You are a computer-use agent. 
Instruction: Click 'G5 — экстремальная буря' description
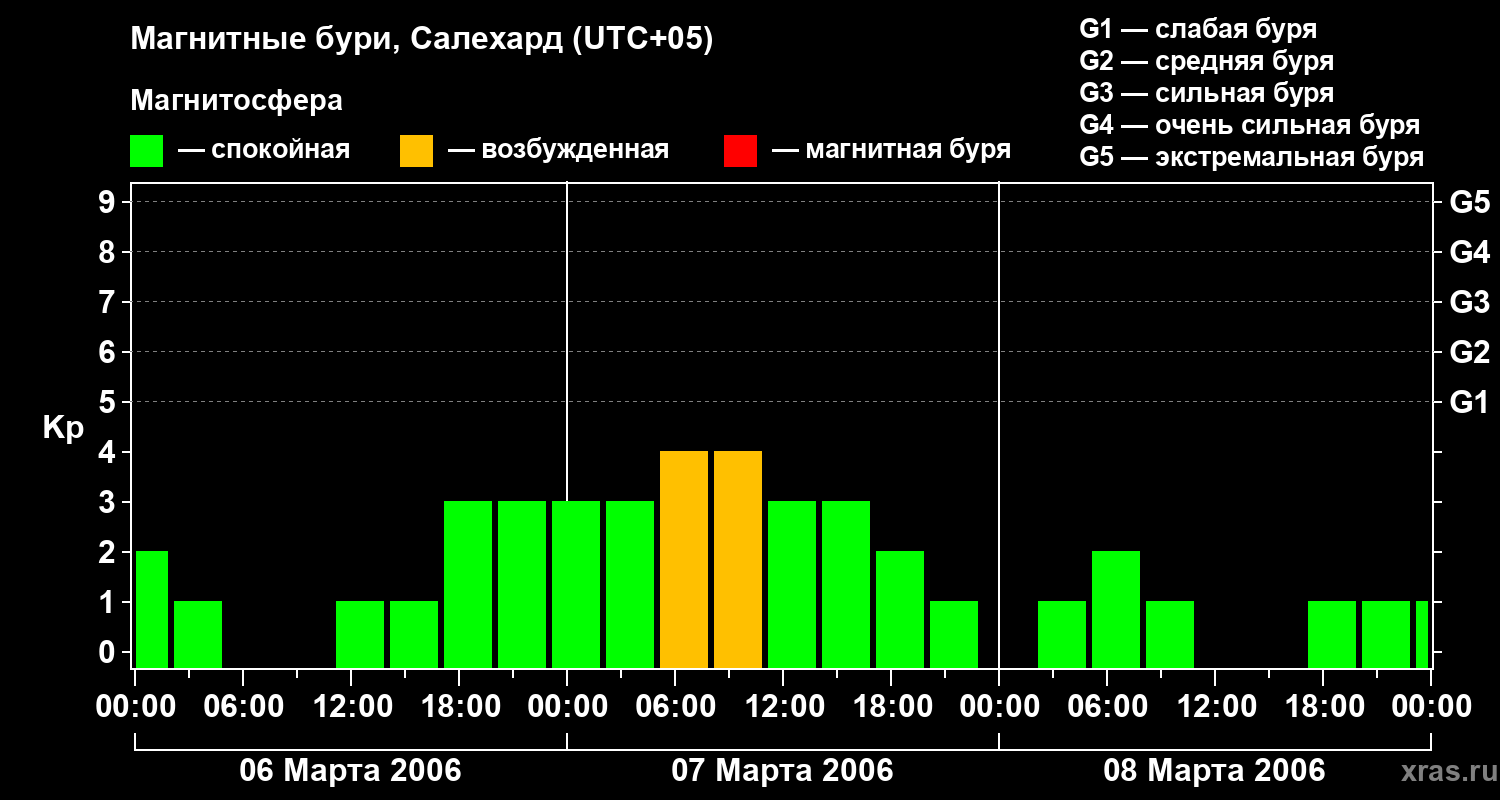(1251, 157)
